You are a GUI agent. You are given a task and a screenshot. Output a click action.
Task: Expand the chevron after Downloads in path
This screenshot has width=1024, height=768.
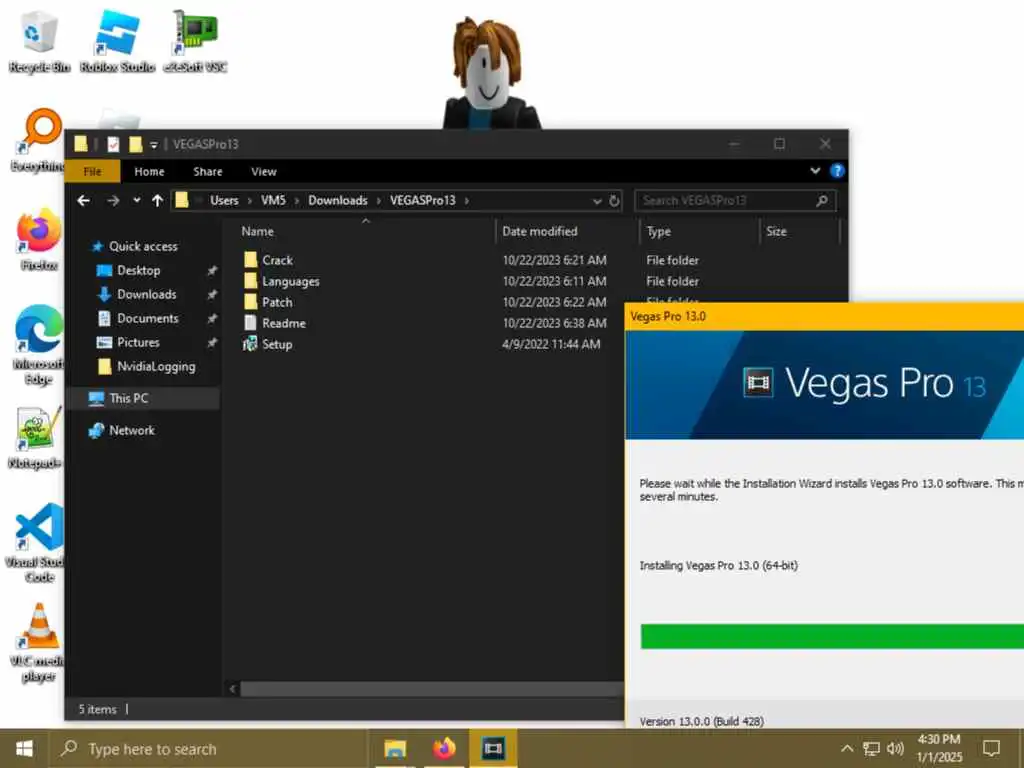point(378,200)
